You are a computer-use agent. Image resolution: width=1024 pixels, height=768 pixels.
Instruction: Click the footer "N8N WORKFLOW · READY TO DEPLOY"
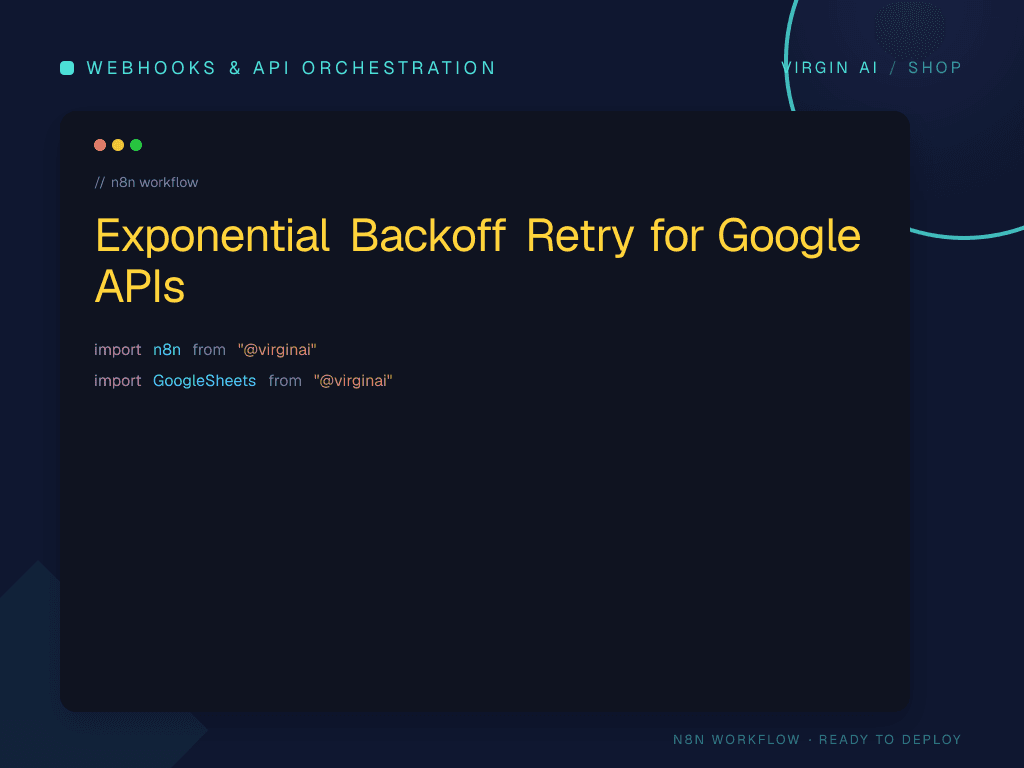click(x=817, y=739)
